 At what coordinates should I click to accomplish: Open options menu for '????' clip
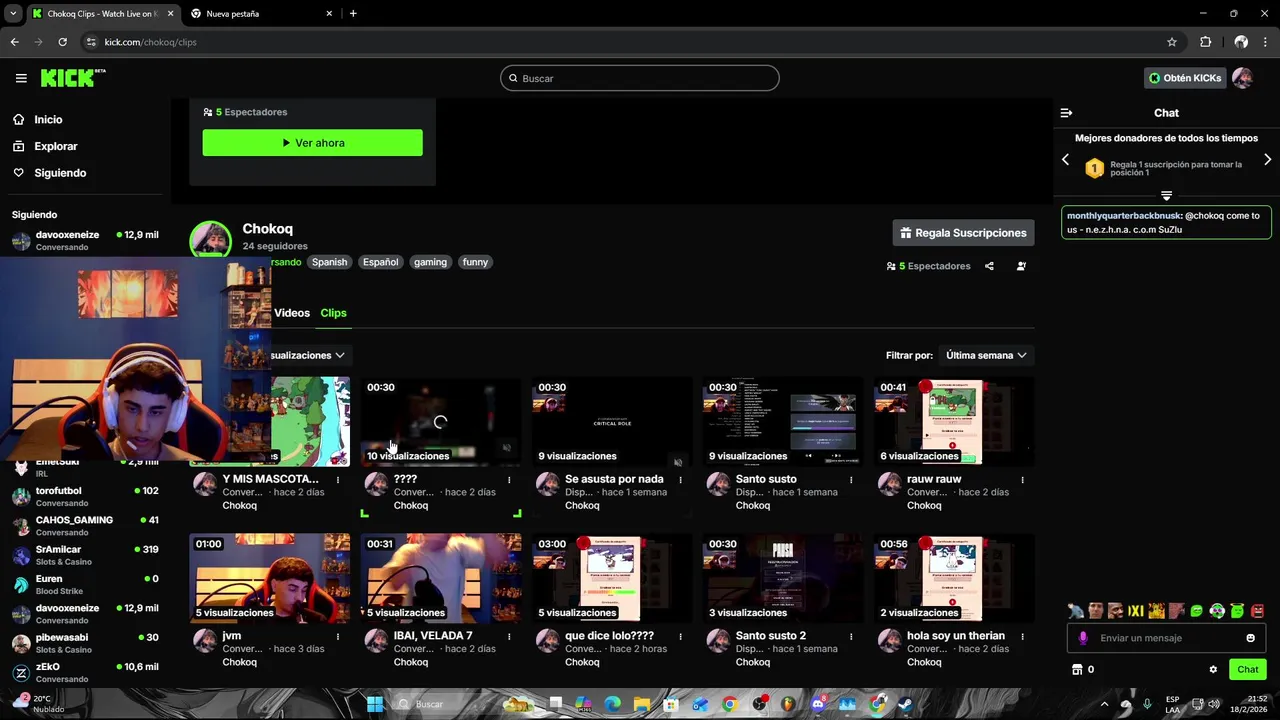pos(509,480)
